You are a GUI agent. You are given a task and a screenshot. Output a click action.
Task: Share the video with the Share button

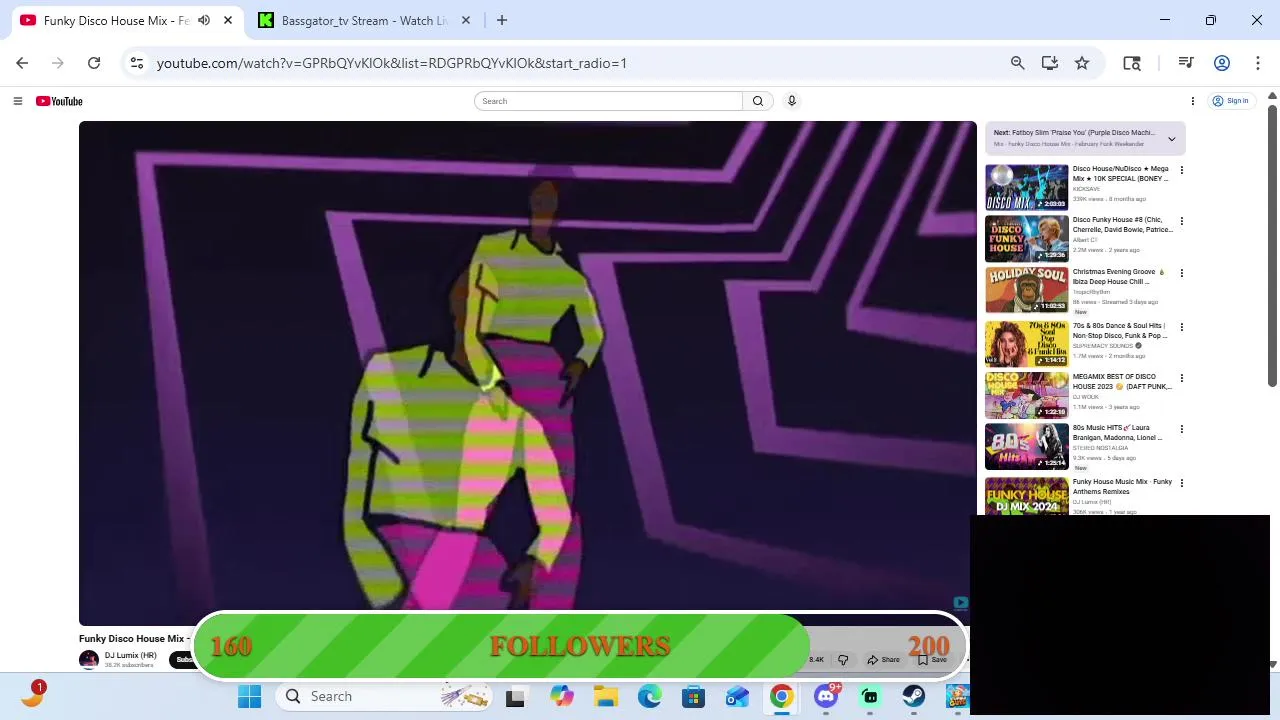tap(884, 660)
